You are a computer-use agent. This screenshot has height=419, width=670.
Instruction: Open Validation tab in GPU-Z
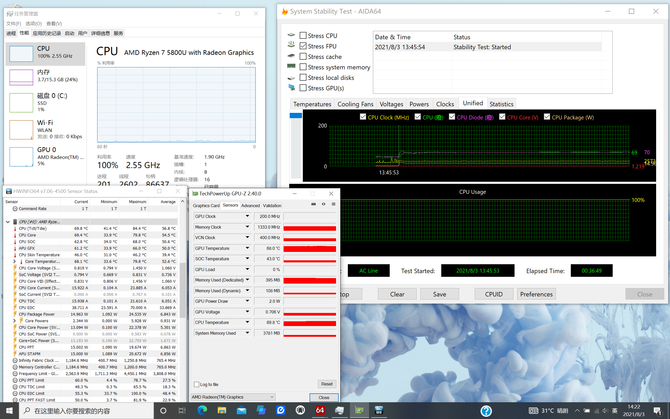(x=272, y=205)
